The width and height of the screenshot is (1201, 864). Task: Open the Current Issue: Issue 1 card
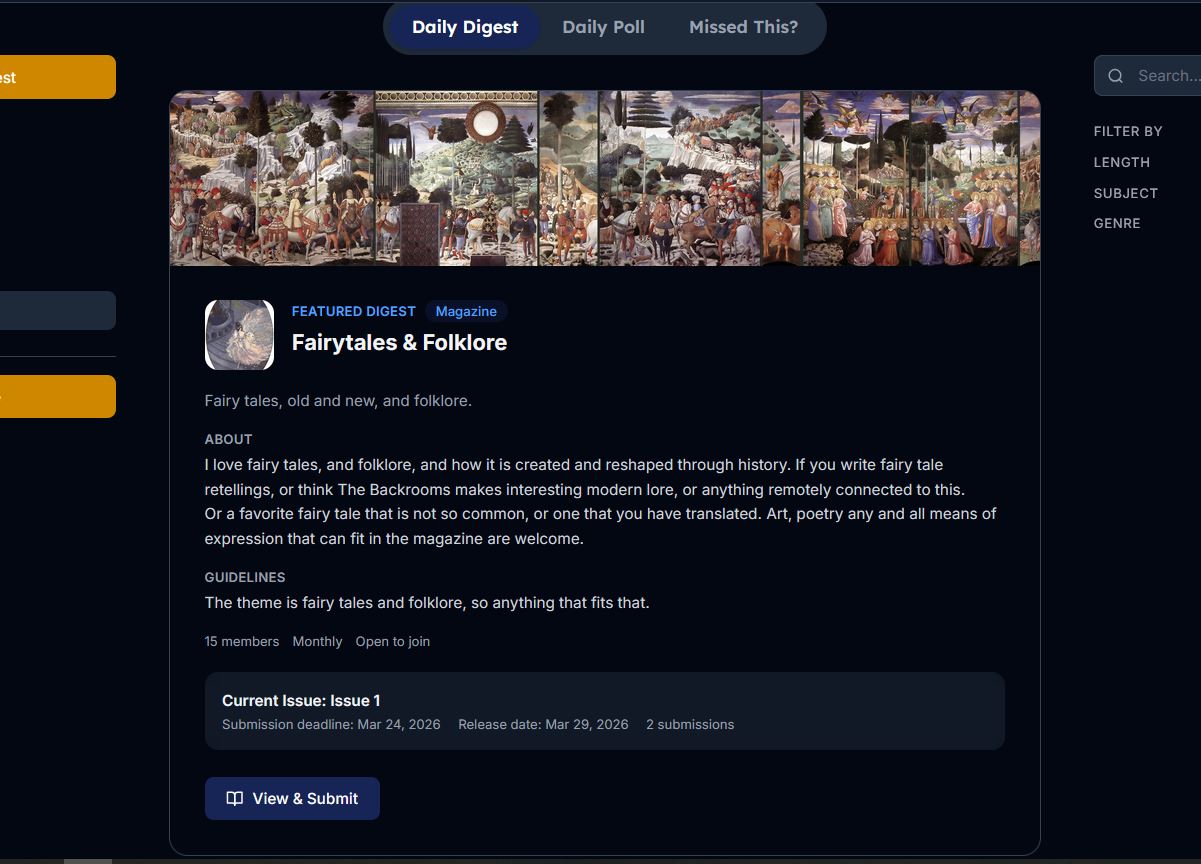coord(604,710)
